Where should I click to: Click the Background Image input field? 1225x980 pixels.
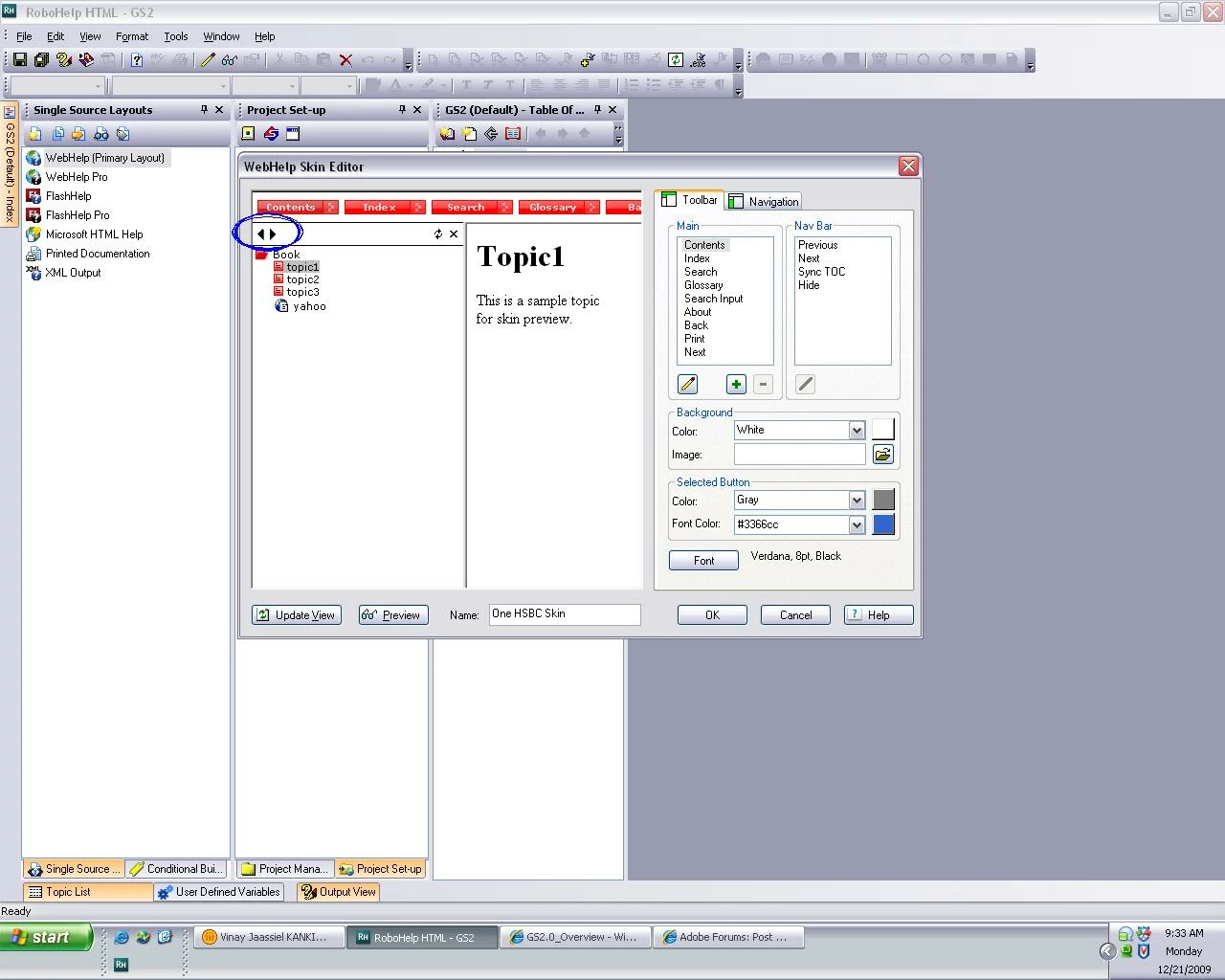(800, 455)
